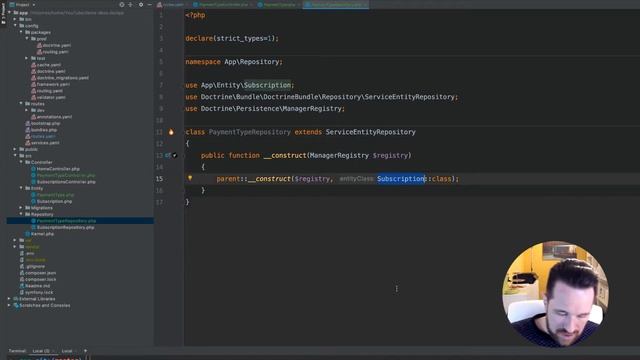Image resolution: width=640 pixels, height=360 pixels.
Task: Open framework.yaml file
Action: tap(53, 84)
